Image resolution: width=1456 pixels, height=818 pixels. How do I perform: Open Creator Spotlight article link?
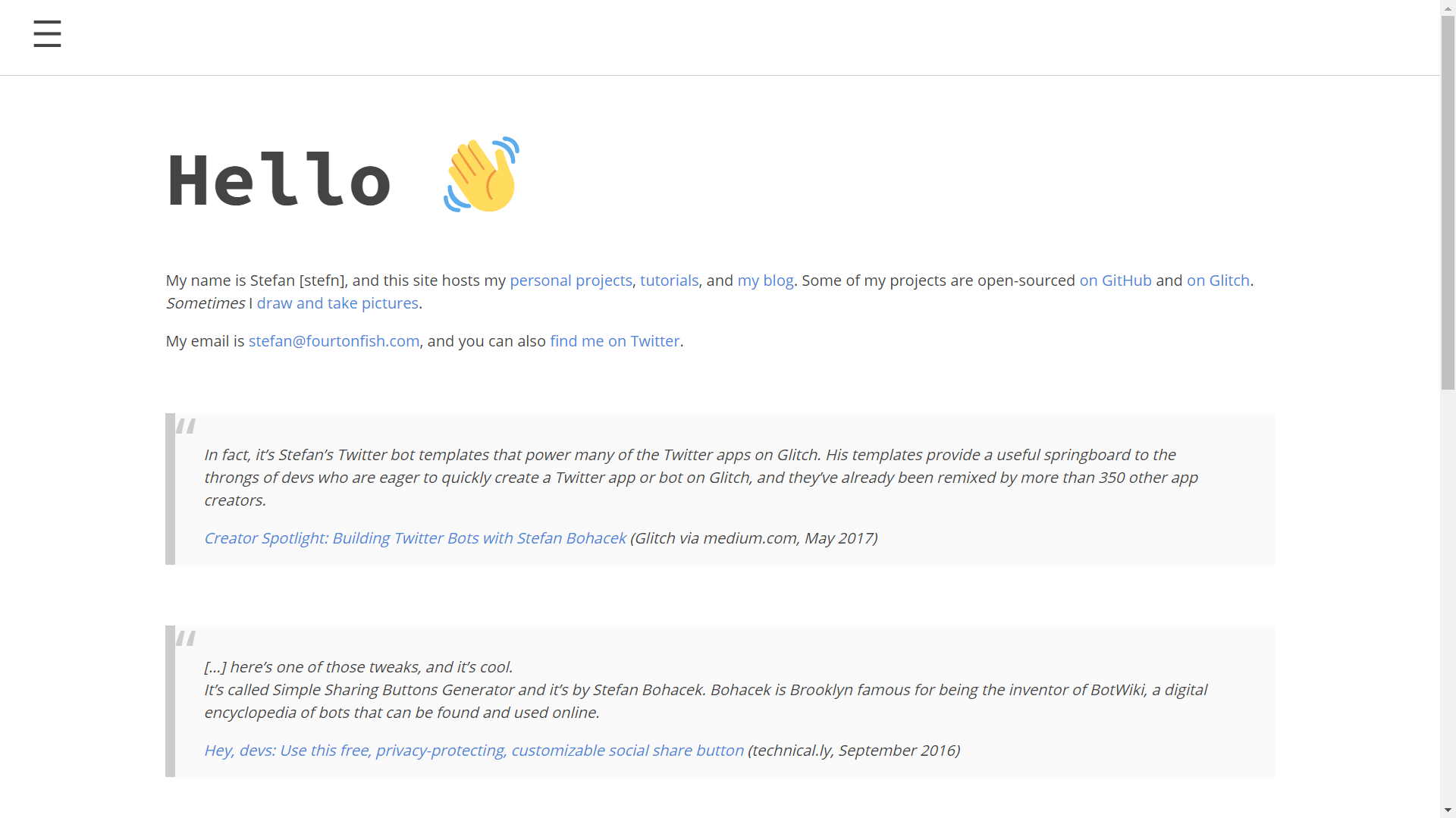click(415, 538)
